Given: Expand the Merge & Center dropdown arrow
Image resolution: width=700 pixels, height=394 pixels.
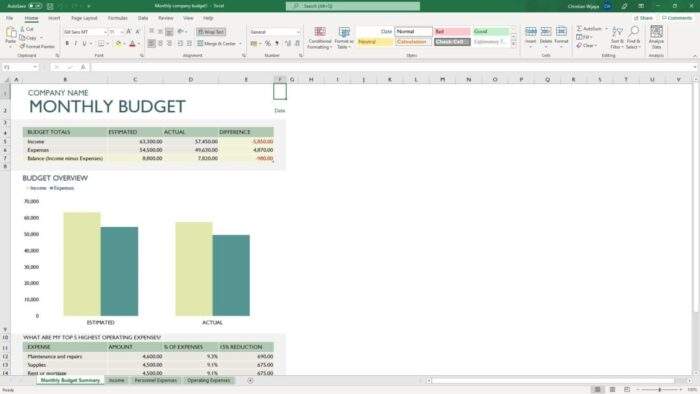Looking at the screenshot, I should (x=240, y=44).
